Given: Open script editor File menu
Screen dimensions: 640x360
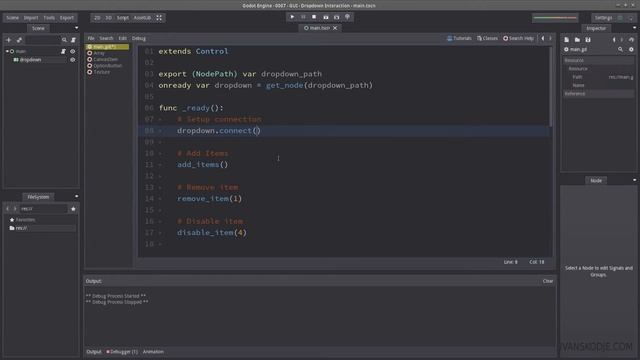Looking at the screenshot, I should pyautogui.click(x=91, y=38).
